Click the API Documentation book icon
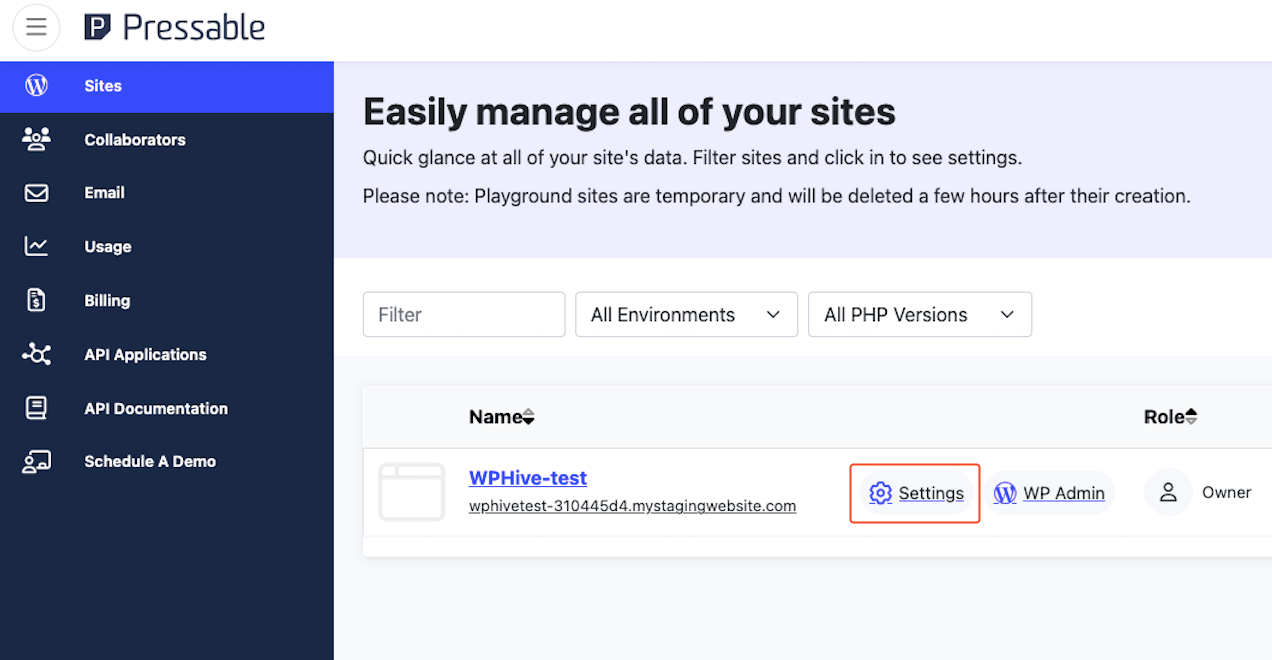The width and height of the screenshot is (1272, 660). click(x=36, y=408)
